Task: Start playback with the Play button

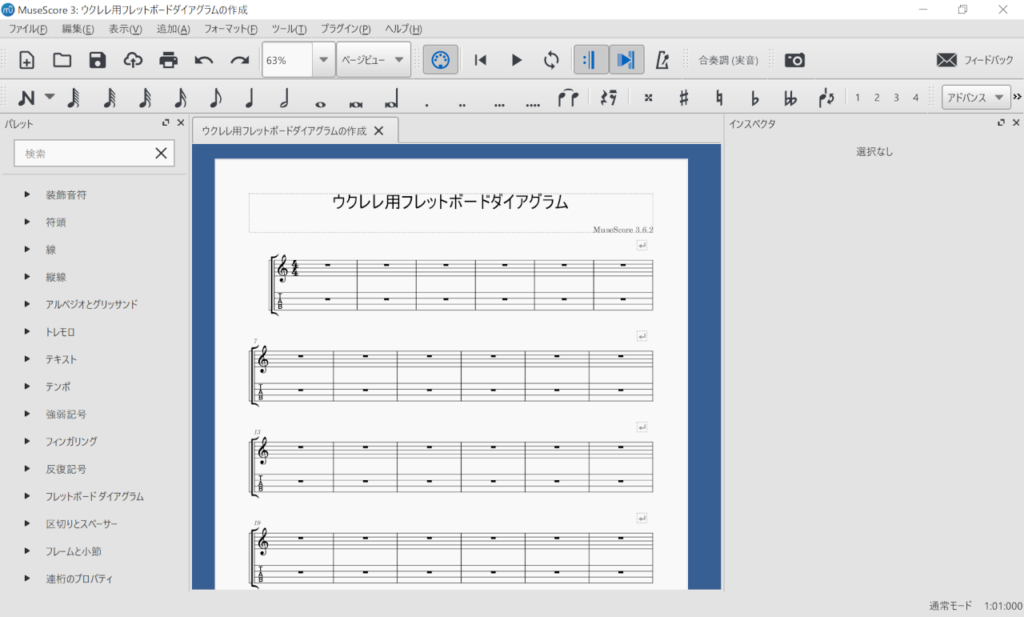Action: (x=516, y=60)
